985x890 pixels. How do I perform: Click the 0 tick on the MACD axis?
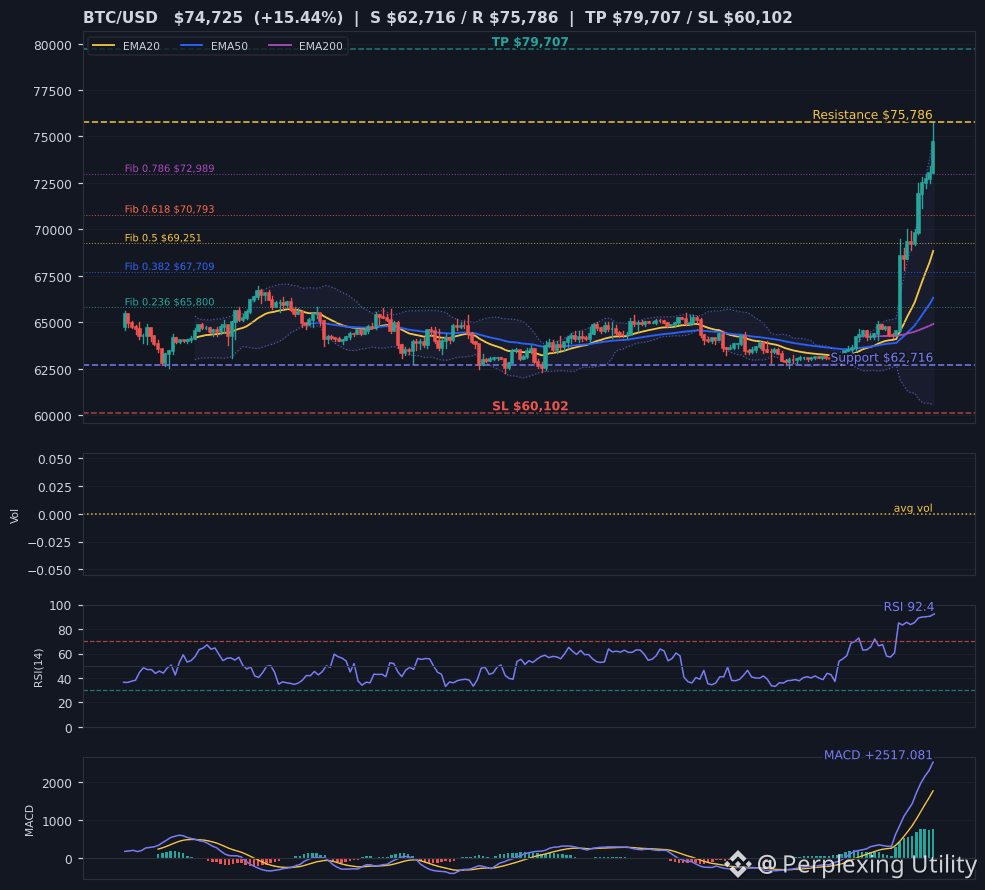coord(69,859)
